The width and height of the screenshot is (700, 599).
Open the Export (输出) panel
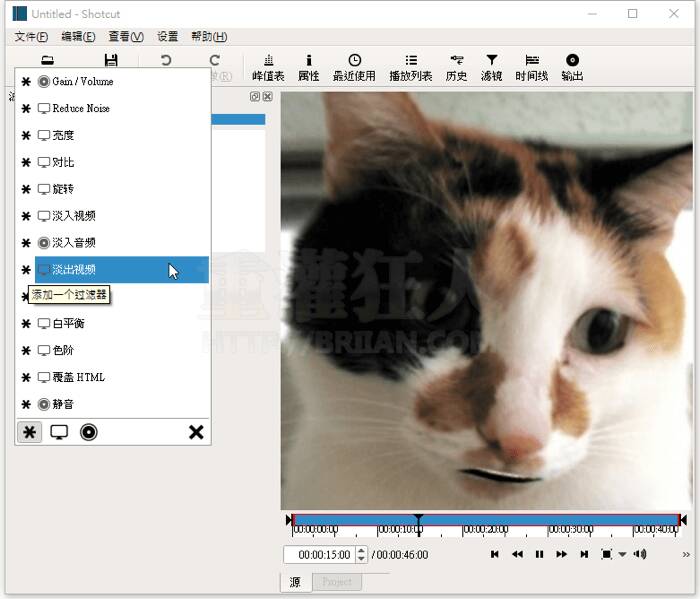(572, 68)
